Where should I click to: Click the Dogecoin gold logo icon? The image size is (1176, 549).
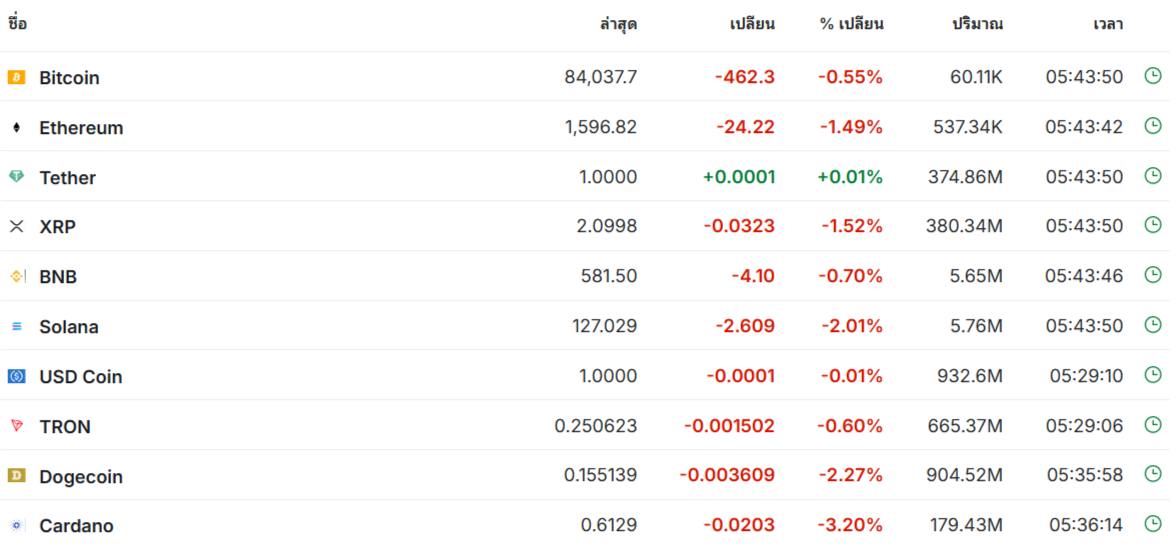tap(16, 476)
